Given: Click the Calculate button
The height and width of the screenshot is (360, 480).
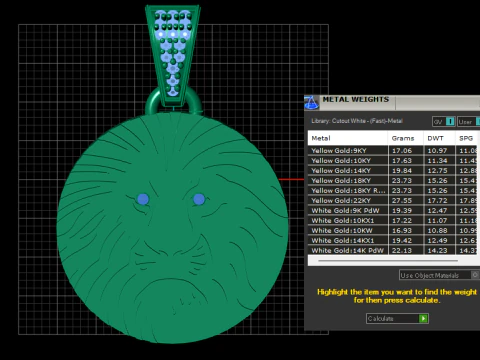Looking at the screenshot, I should [397, 318].
